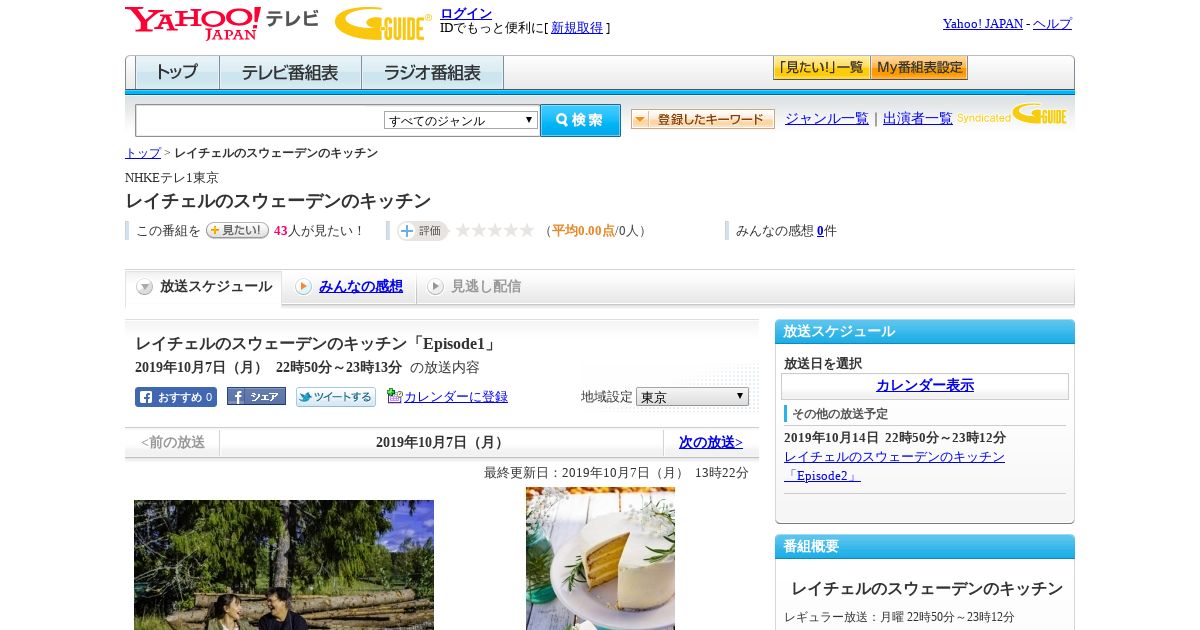
Task: Select the トップ navigation tab
Action: click(x=177, y=73)
